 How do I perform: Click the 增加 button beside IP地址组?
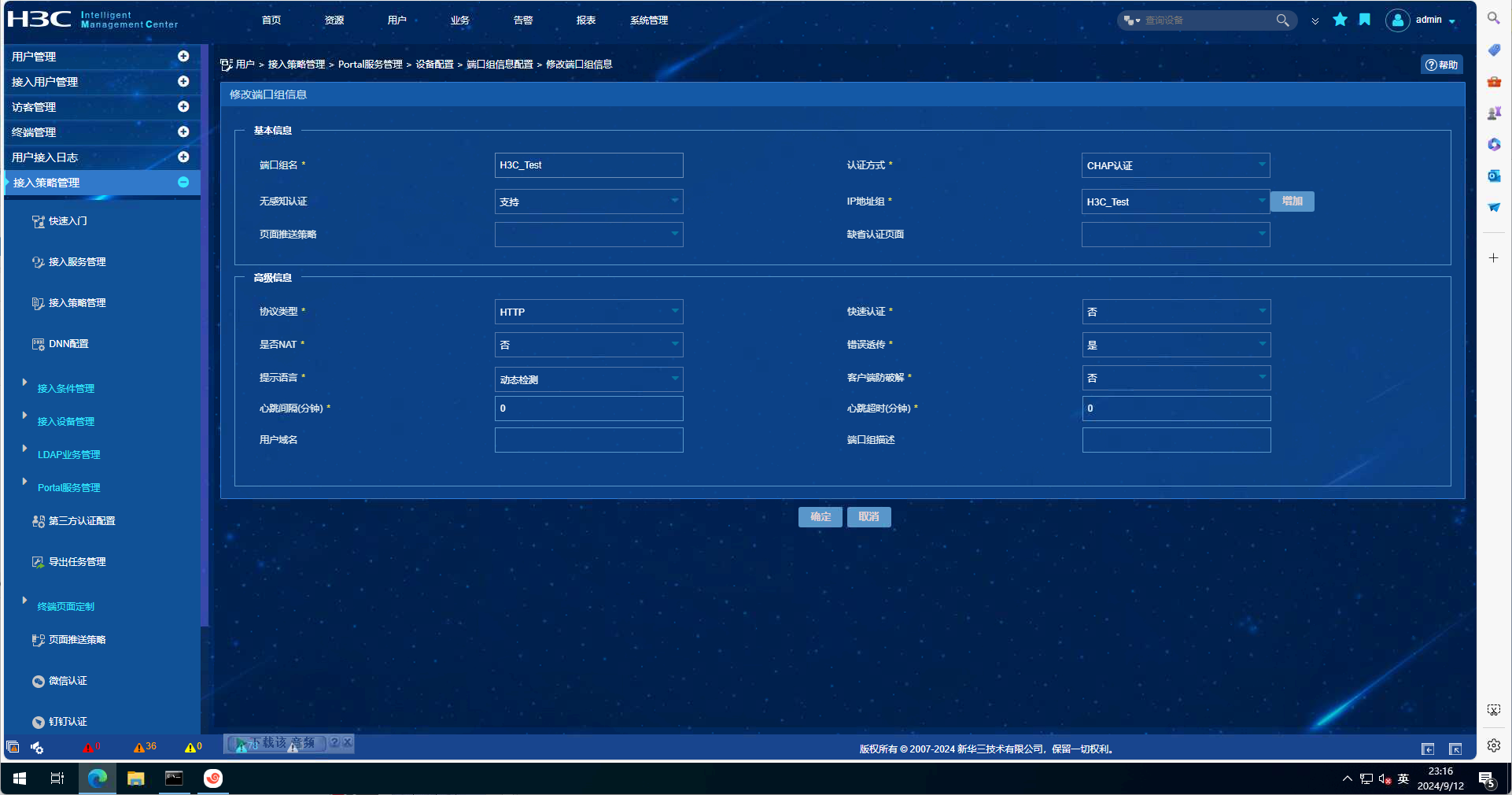[1293, 202]
